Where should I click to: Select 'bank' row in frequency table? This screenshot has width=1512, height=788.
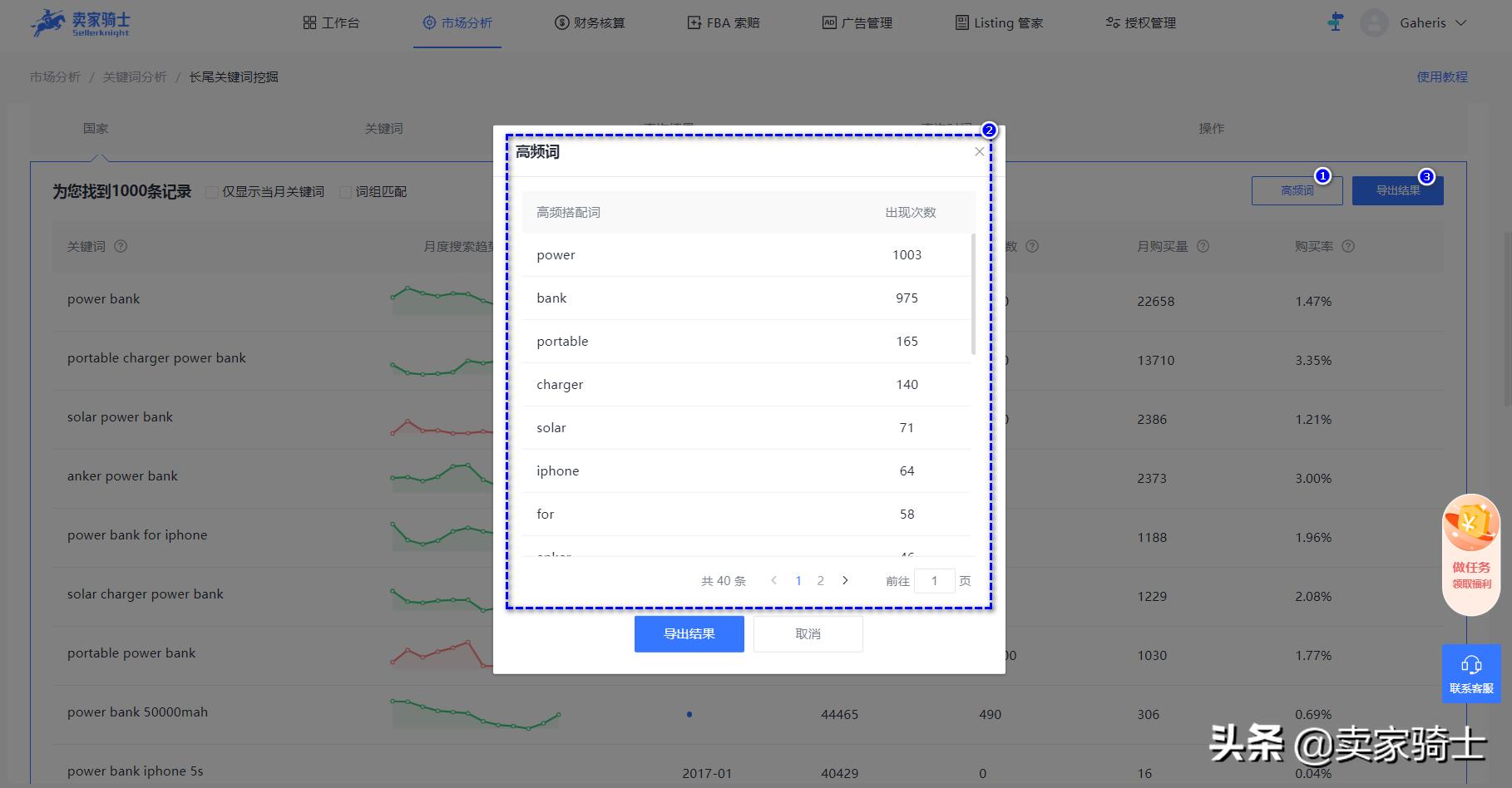pyautogui.click(x=747, y=298)
